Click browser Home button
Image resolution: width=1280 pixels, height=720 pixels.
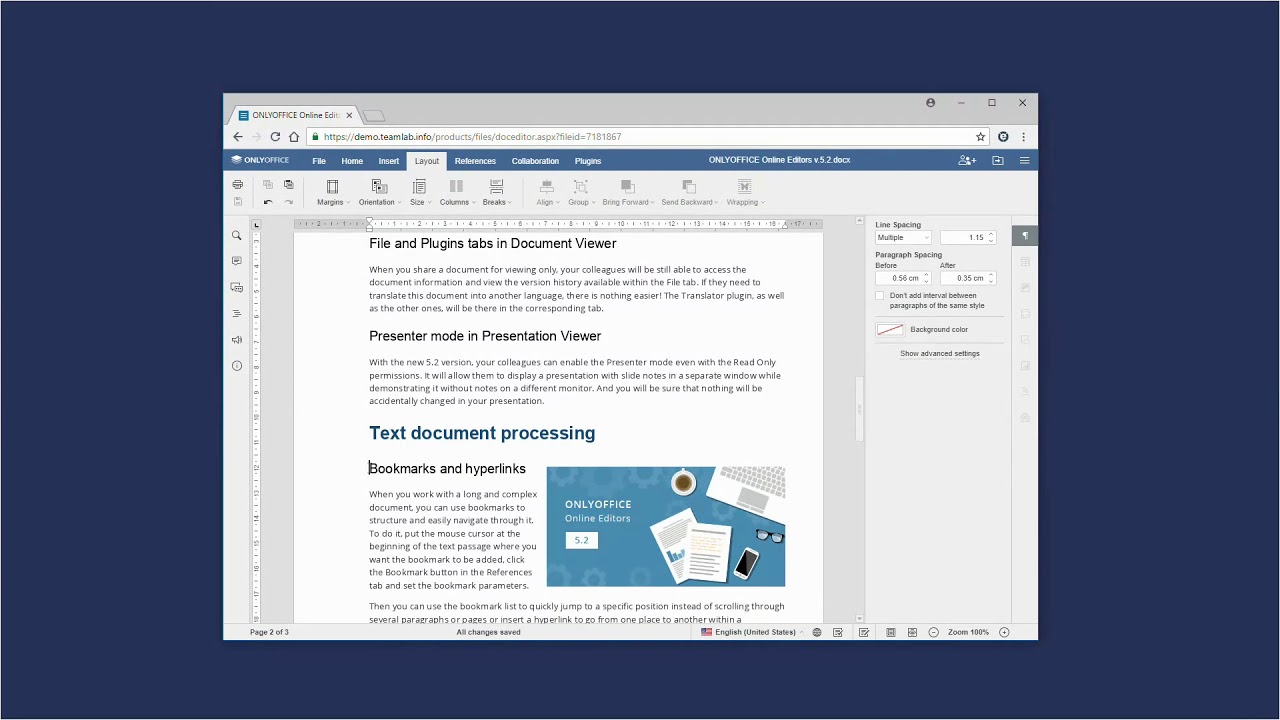[294, 137]
